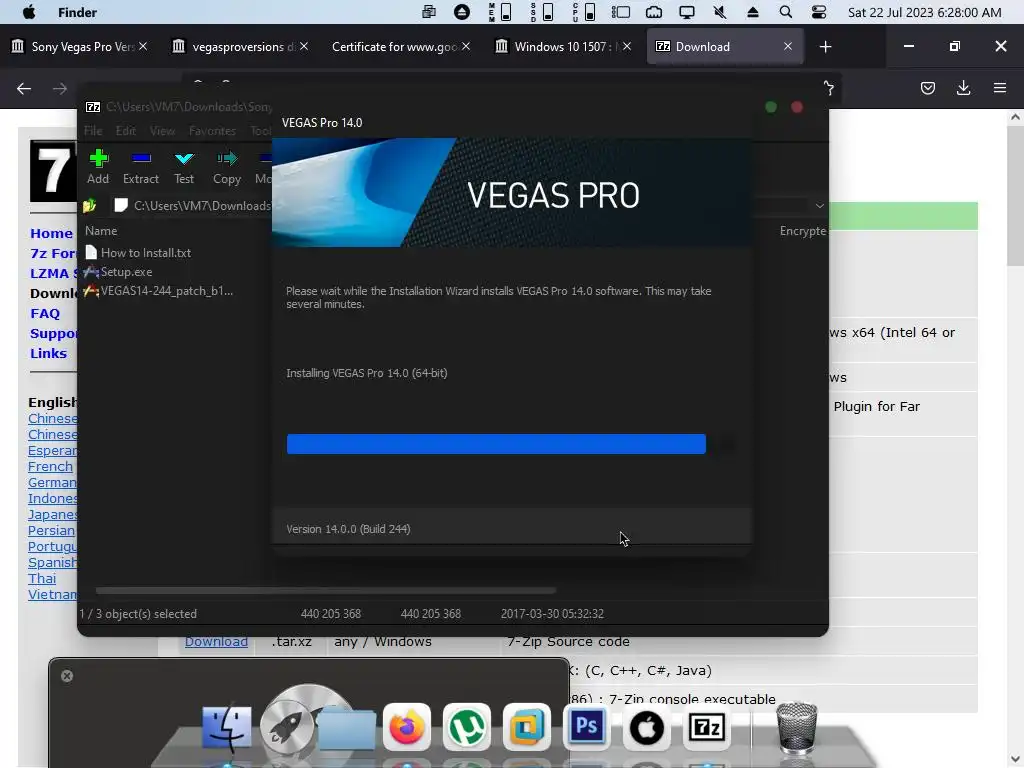The height and width of the screenshot is (768, 1024).
Task: Click the muted speaker icon in menu bar
Action: click(720, 12)
